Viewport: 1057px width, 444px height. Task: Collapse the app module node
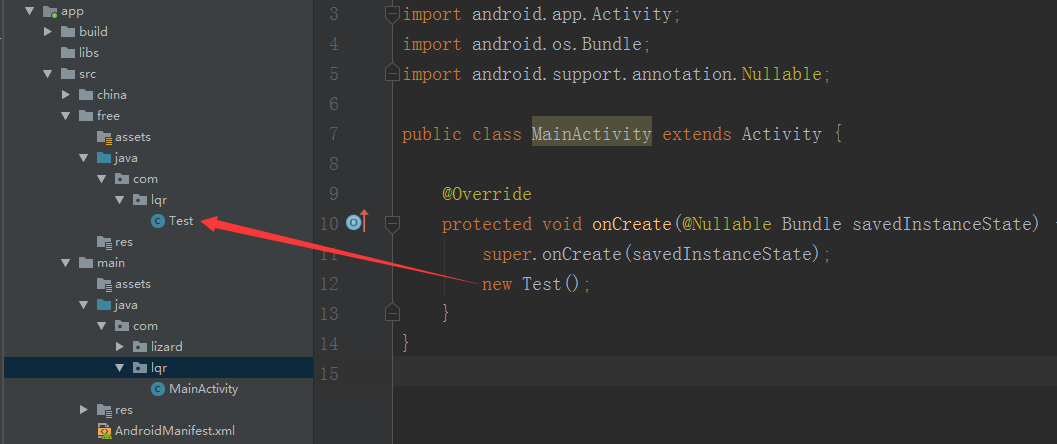click(29, 11)
